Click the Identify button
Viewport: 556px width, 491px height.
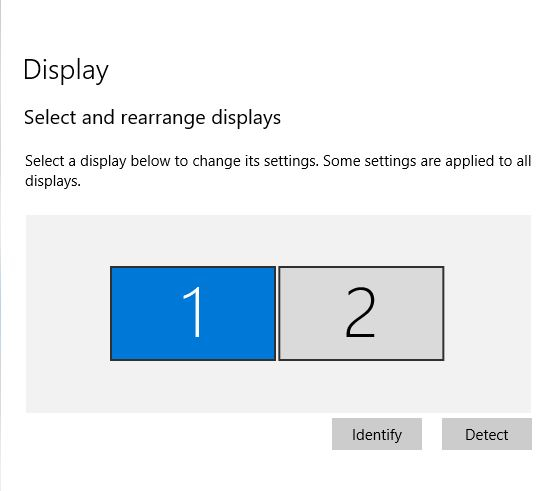[x=377, y=434]
